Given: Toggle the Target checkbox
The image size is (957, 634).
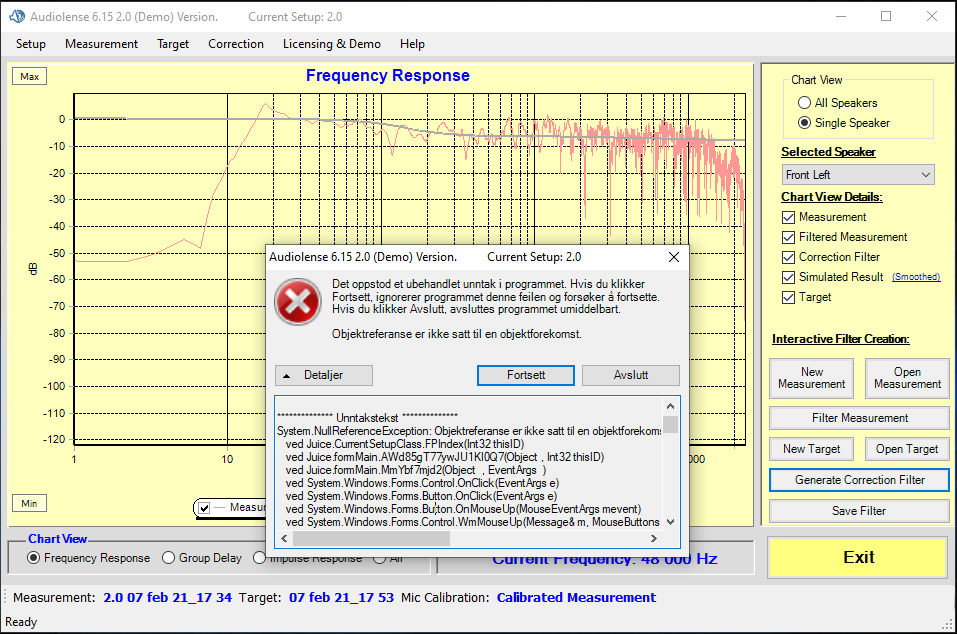Looking at the screenshot, I should point(789,297).
